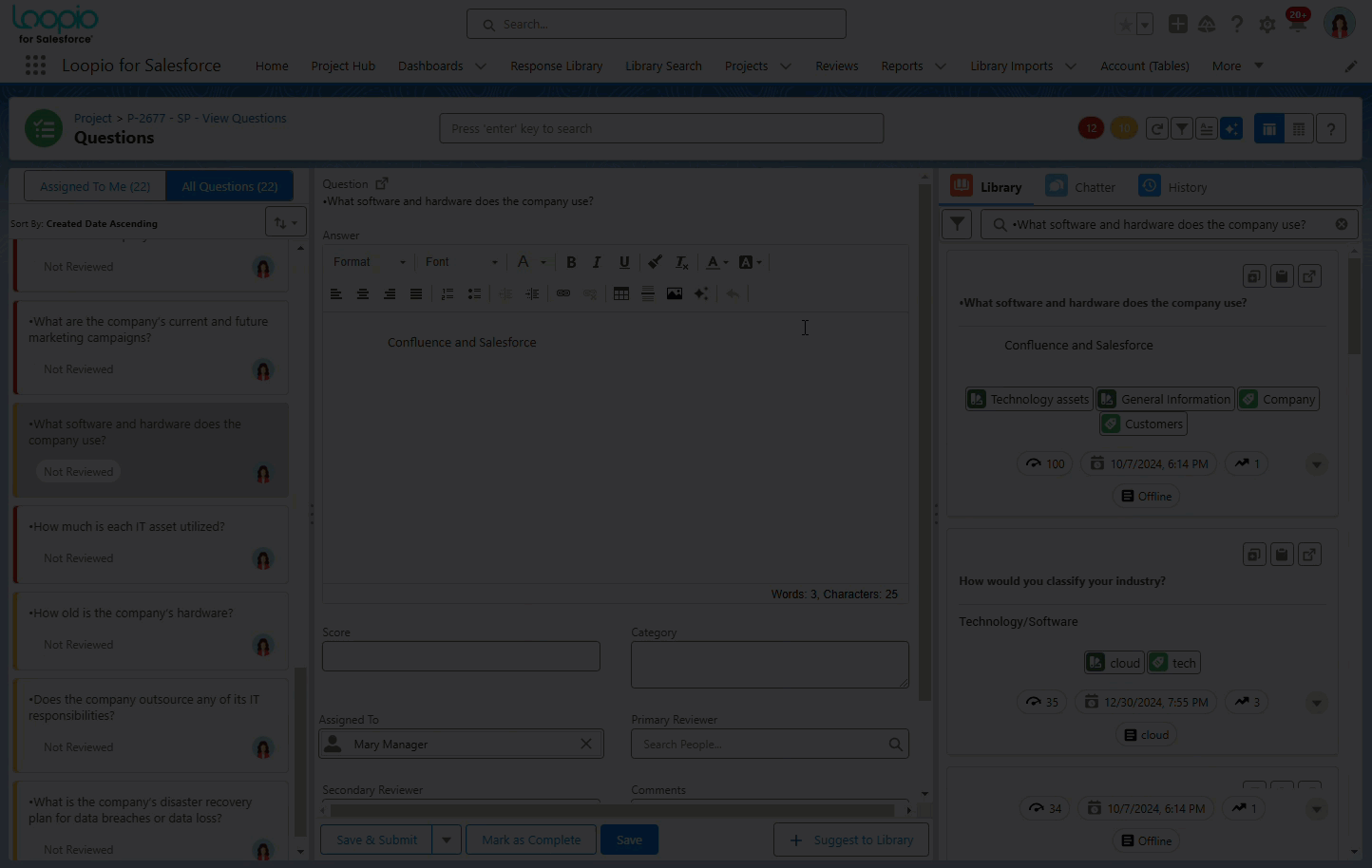Center align answer text
This screenshot has height=868, width=1372.
point(363,293)
